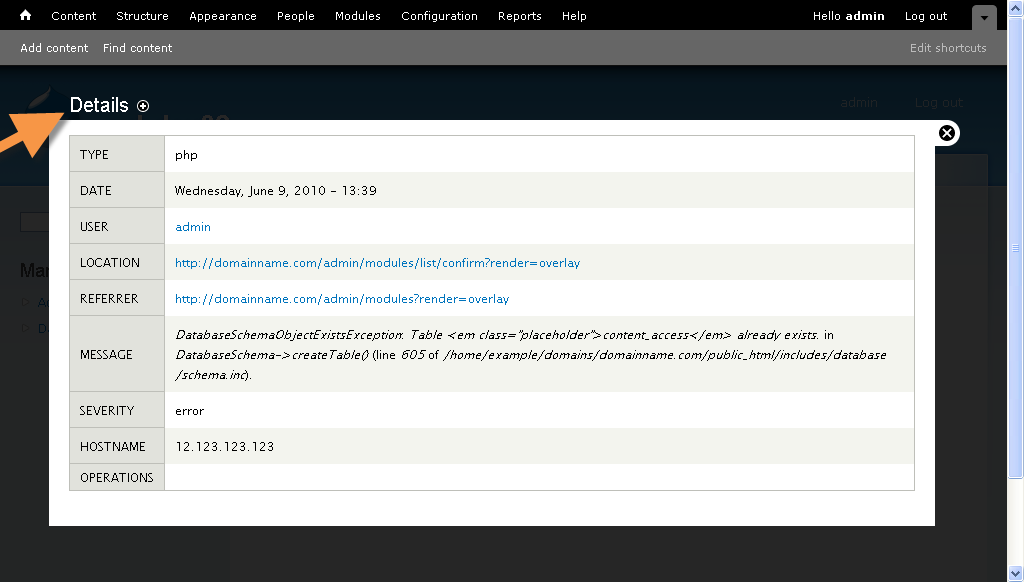Select Modules in the toolbar

pos(358,16)
